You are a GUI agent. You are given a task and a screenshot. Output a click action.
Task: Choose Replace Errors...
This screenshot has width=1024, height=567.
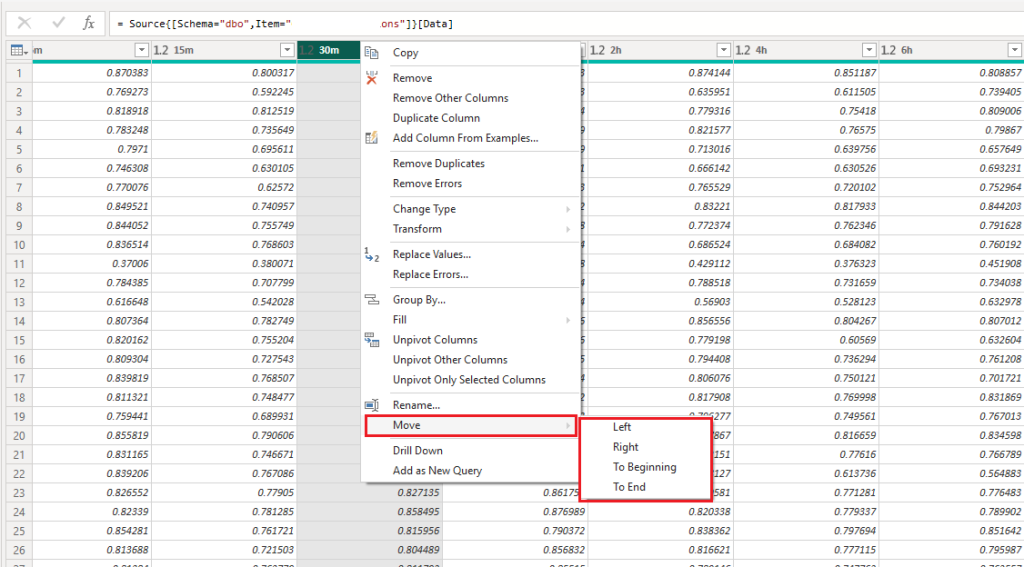click(x=430, y=274)
